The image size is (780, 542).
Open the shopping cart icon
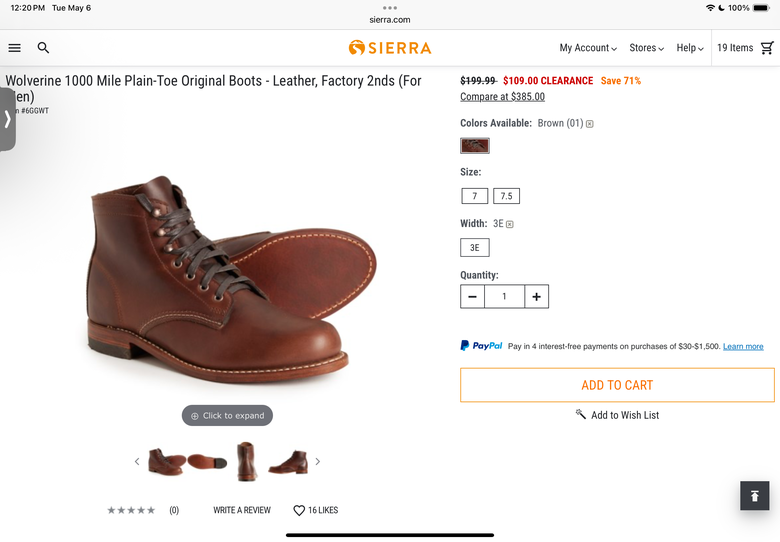(767, 48)
